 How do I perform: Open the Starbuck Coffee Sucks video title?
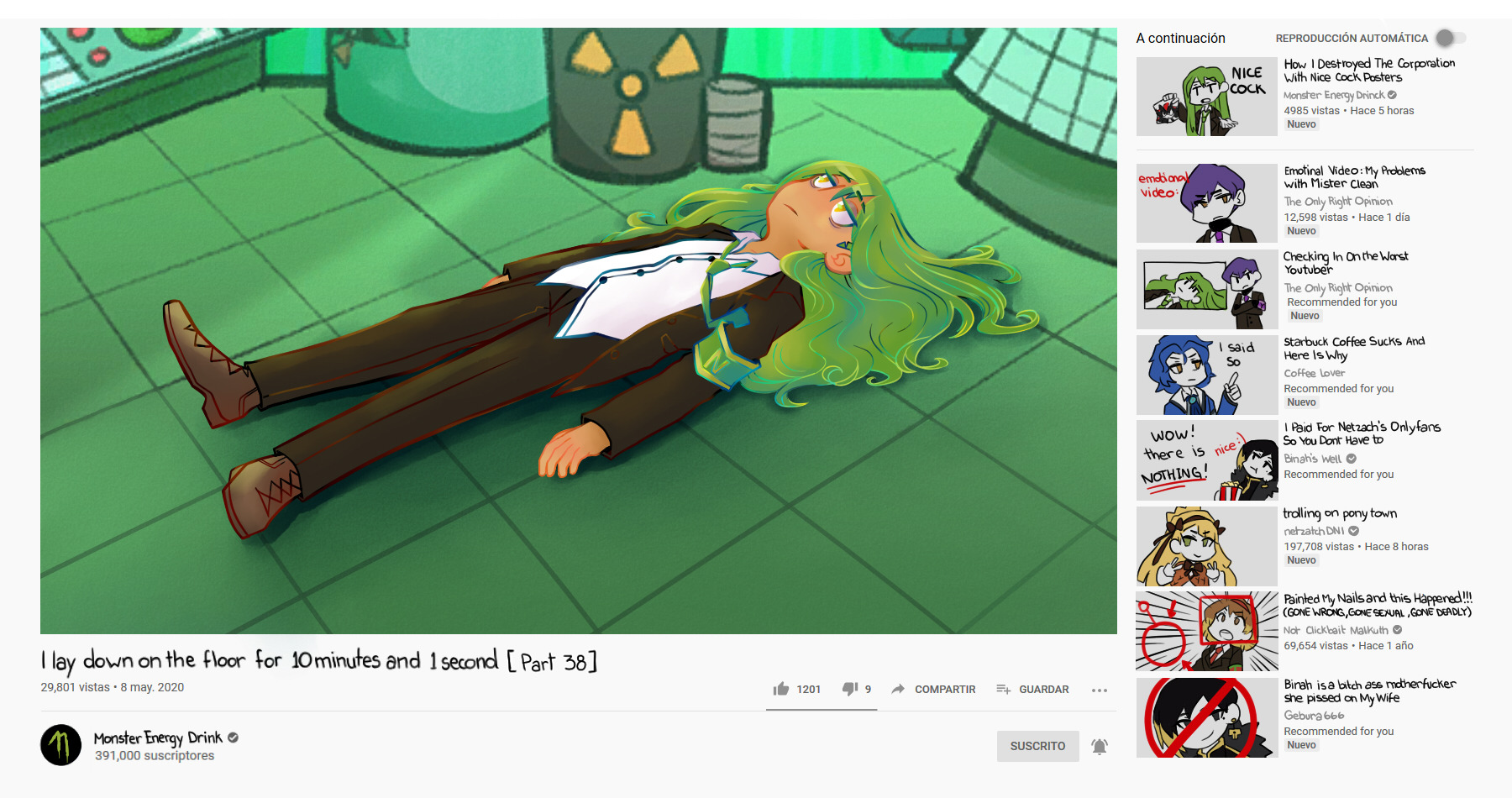coord(1354,348)
